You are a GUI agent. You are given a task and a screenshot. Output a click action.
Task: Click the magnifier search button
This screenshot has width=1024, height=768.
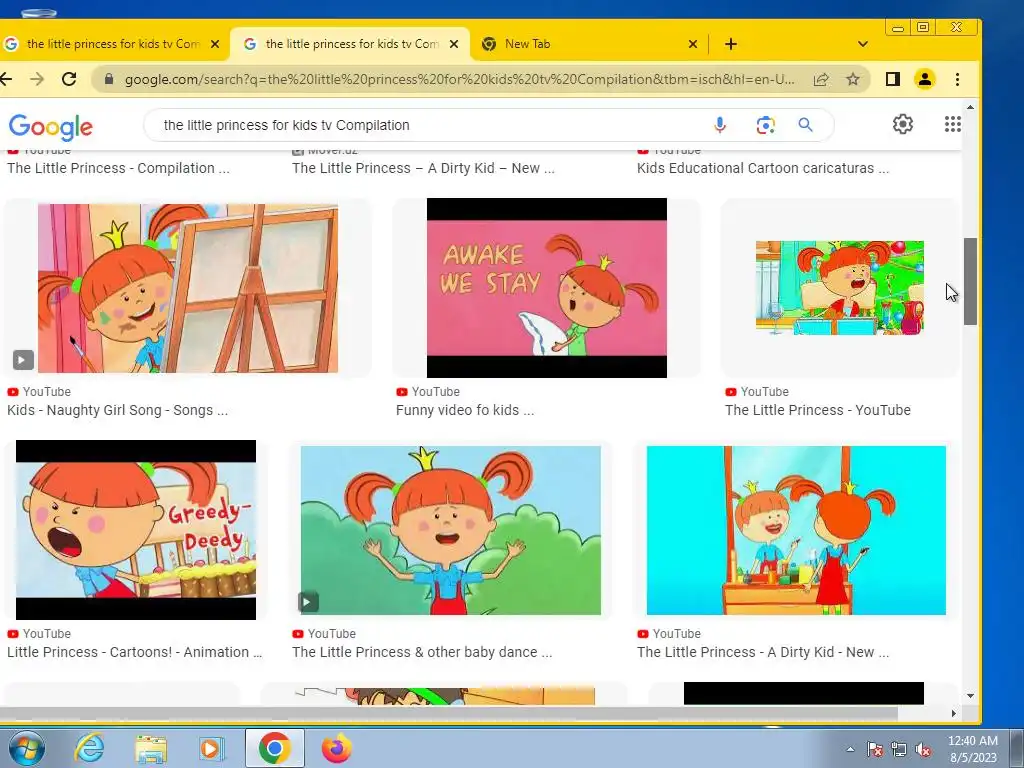pyautogui.click(x=805, y=125)
